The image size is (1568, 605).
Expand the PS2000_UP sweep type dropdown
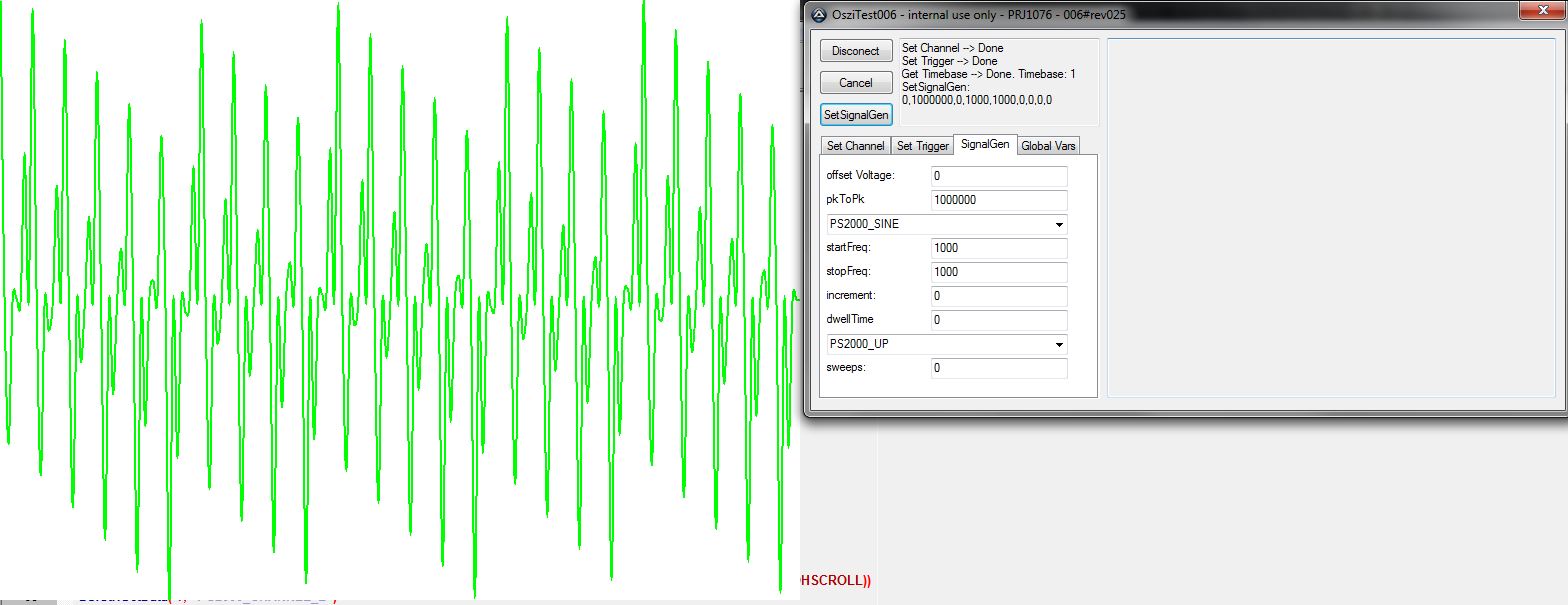(946, 344)
